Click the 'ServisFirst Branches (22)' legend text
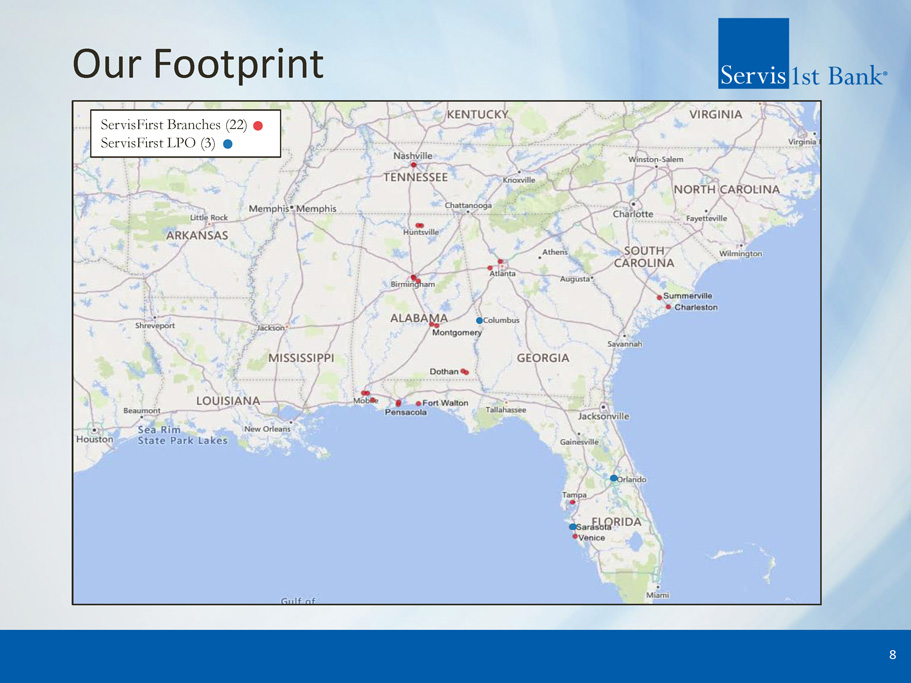Image resolution: width=911 pixels, height=683 pixels. (174, 125)
